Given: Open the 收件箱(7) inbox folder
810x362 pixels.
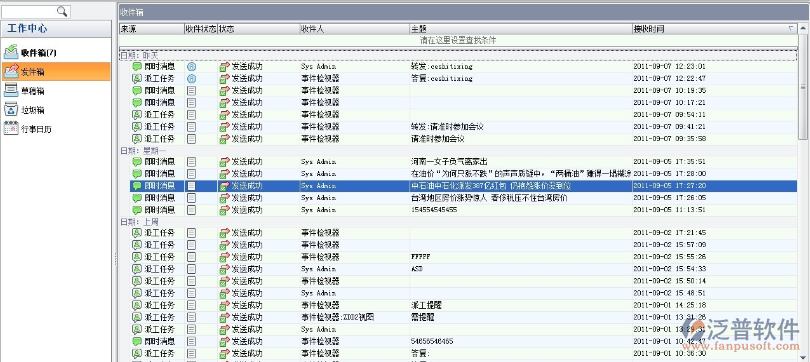Looking at the screenshot, I should pyautogui.click(x=30, y=53).
